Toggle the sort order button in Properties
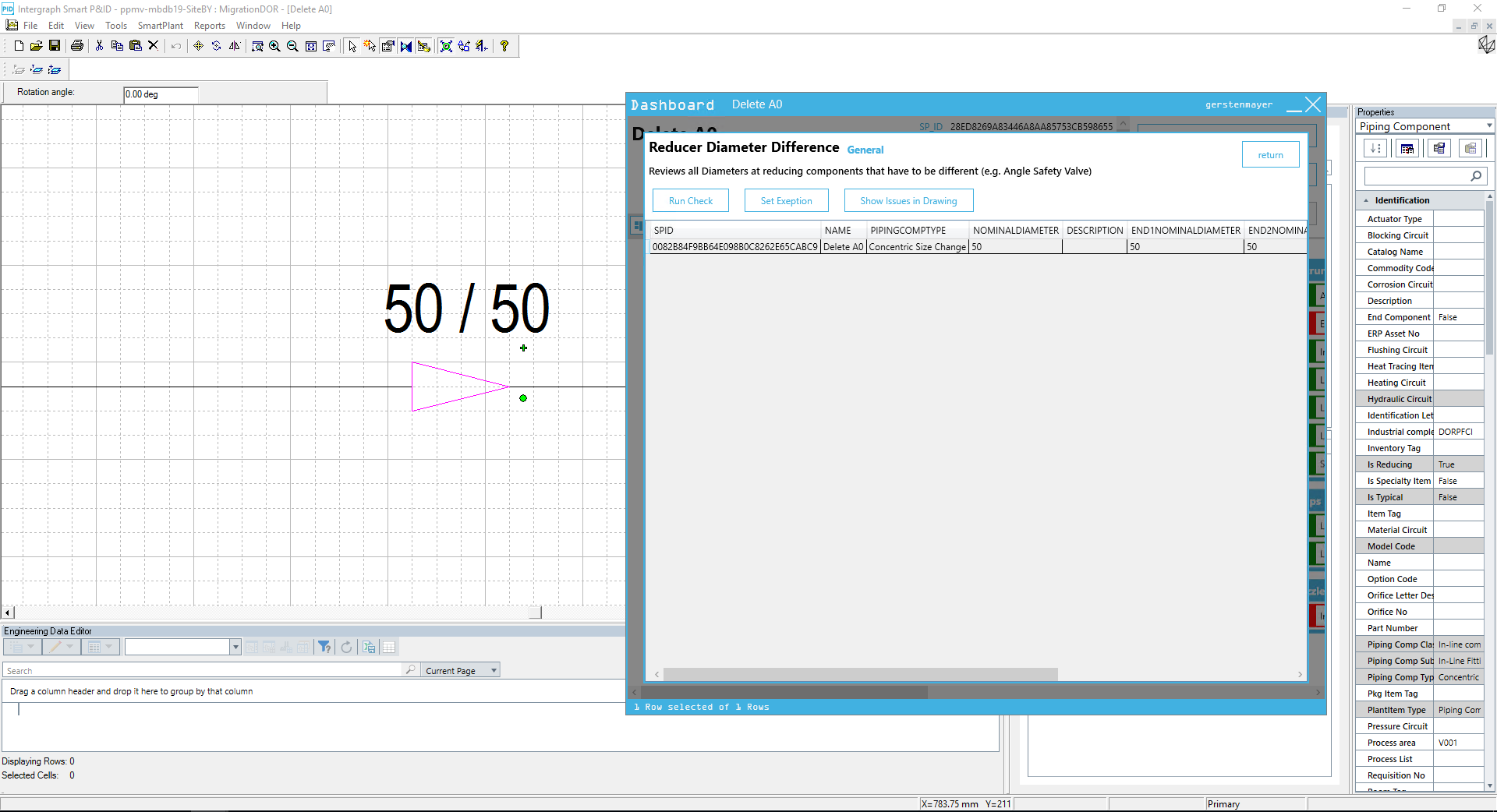The width and height of the screenshot is (1497, 812). point(1375,148)
